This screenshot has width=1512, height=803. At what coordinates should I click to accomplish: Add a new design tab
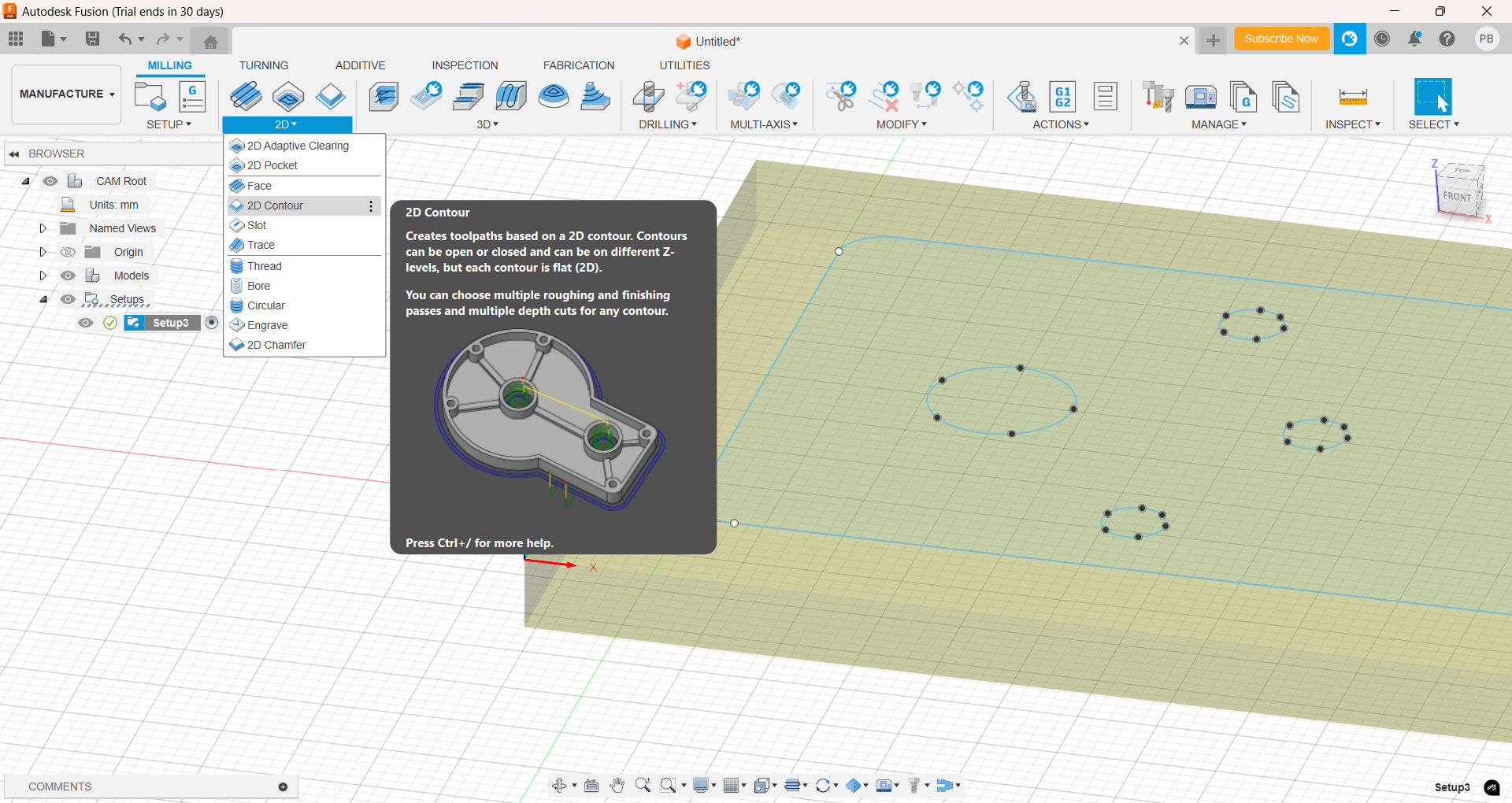pyautogui.click(x=1213, y=40)
